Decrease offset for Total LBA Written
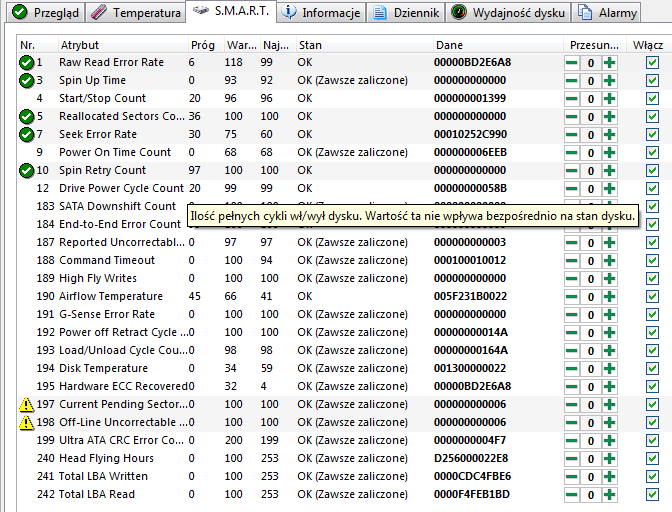This screenshot has height=512, width=672. 571,477
